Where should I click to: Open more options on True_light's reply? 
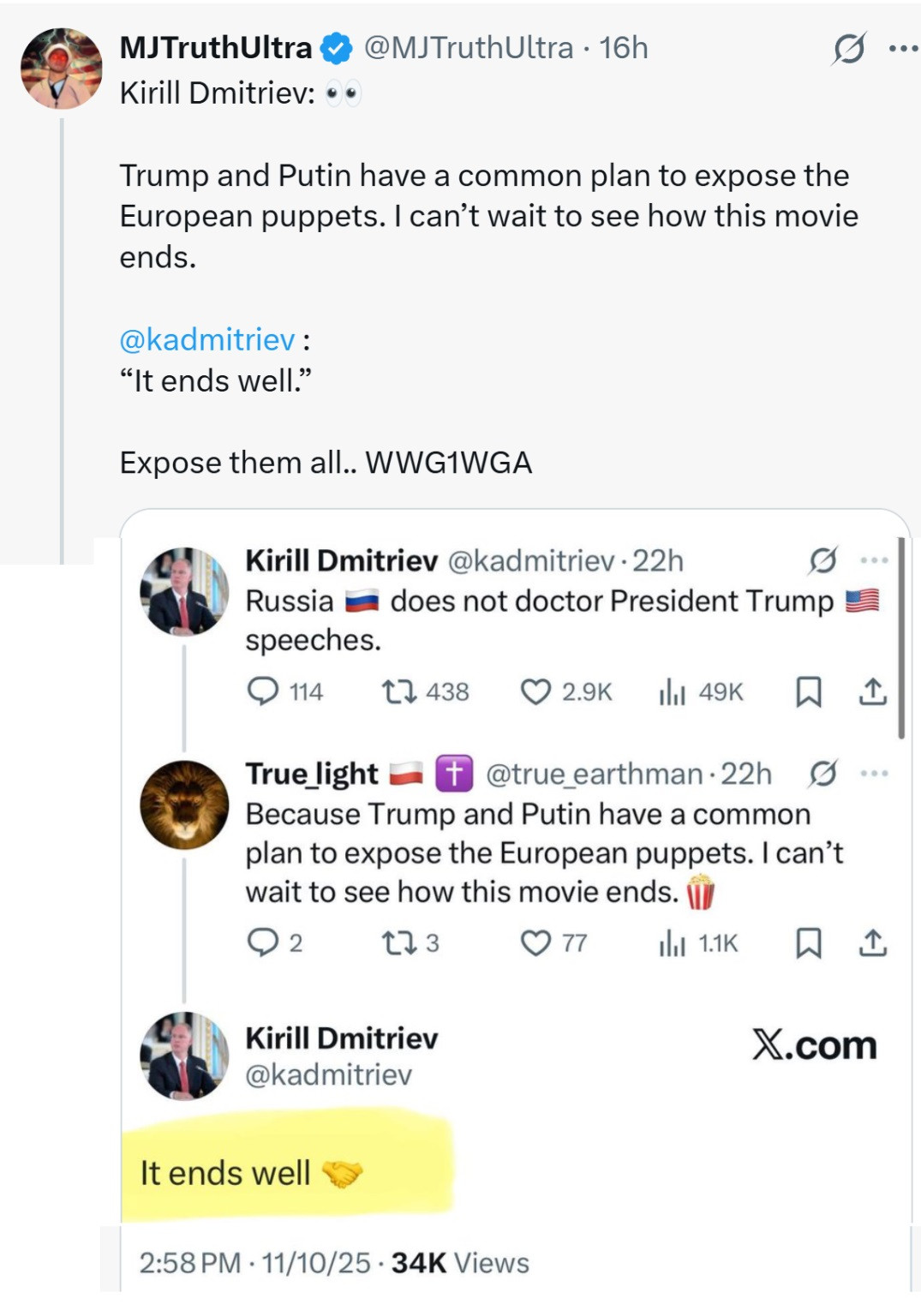pos(874,774)
